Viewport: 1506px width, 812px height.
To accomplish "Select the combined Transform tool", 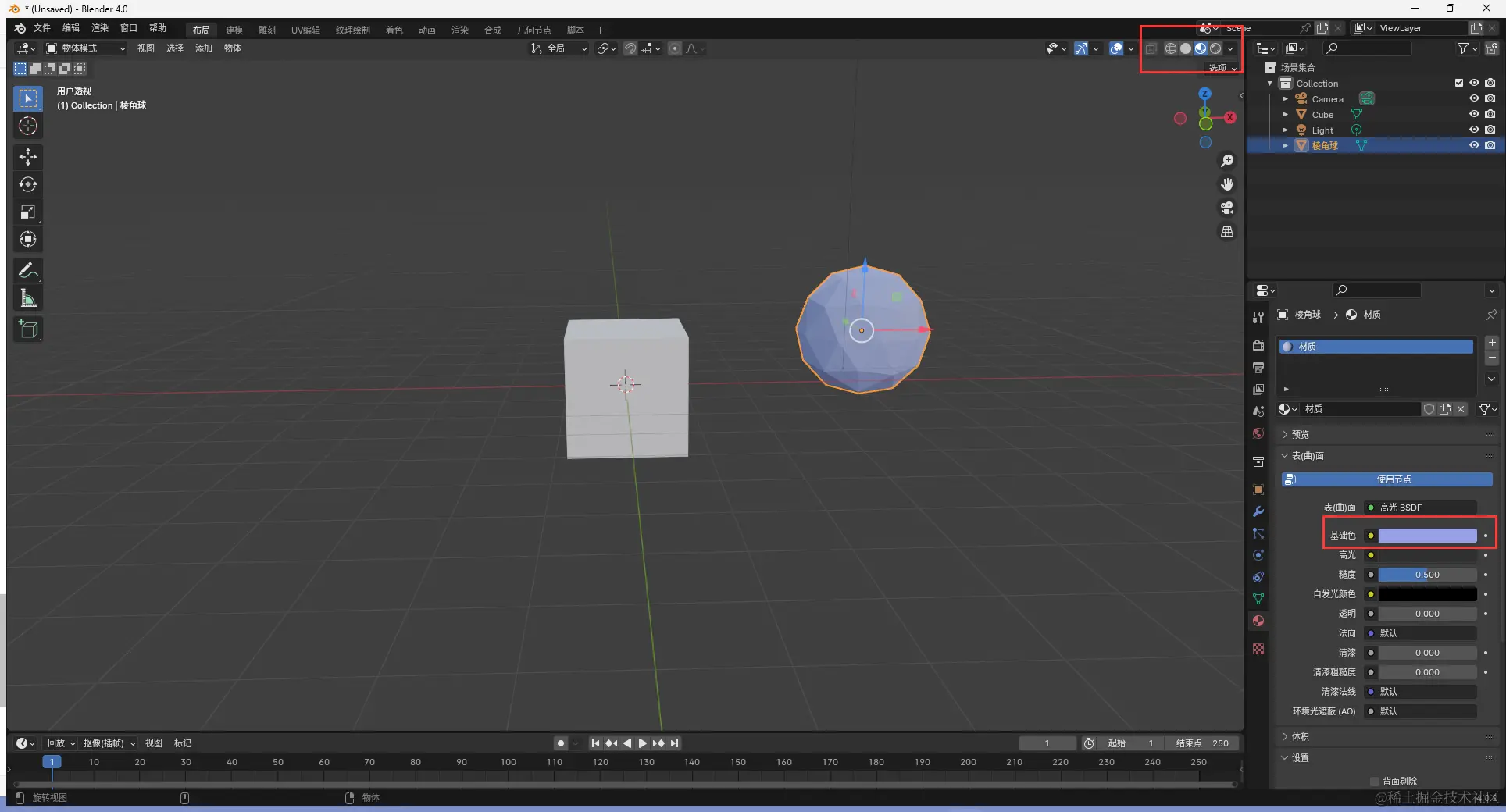I will (28, 239).
